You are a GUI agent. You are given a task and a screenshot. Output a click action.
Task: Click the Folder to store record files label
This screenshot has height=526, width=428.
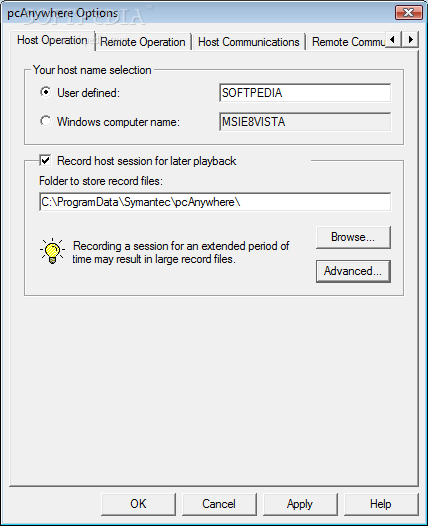coord(101,181)
